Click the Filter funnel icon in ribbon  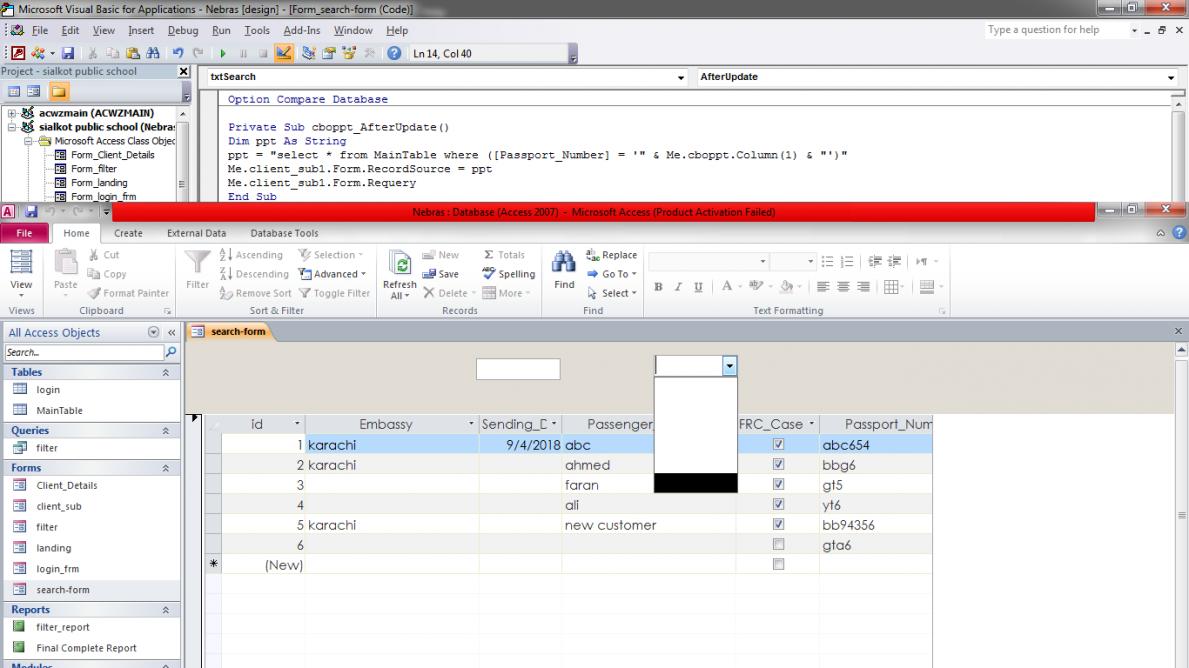(x=197, y=270)
